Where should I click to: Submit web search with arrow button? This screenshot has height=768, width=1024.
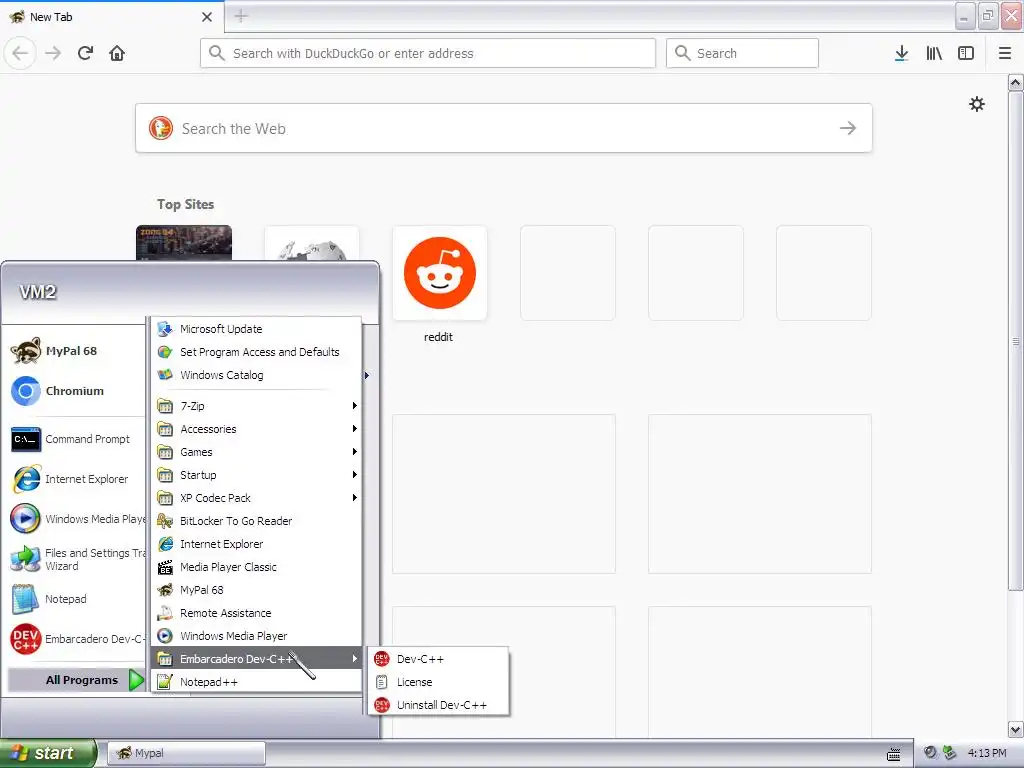pos(848,128)
